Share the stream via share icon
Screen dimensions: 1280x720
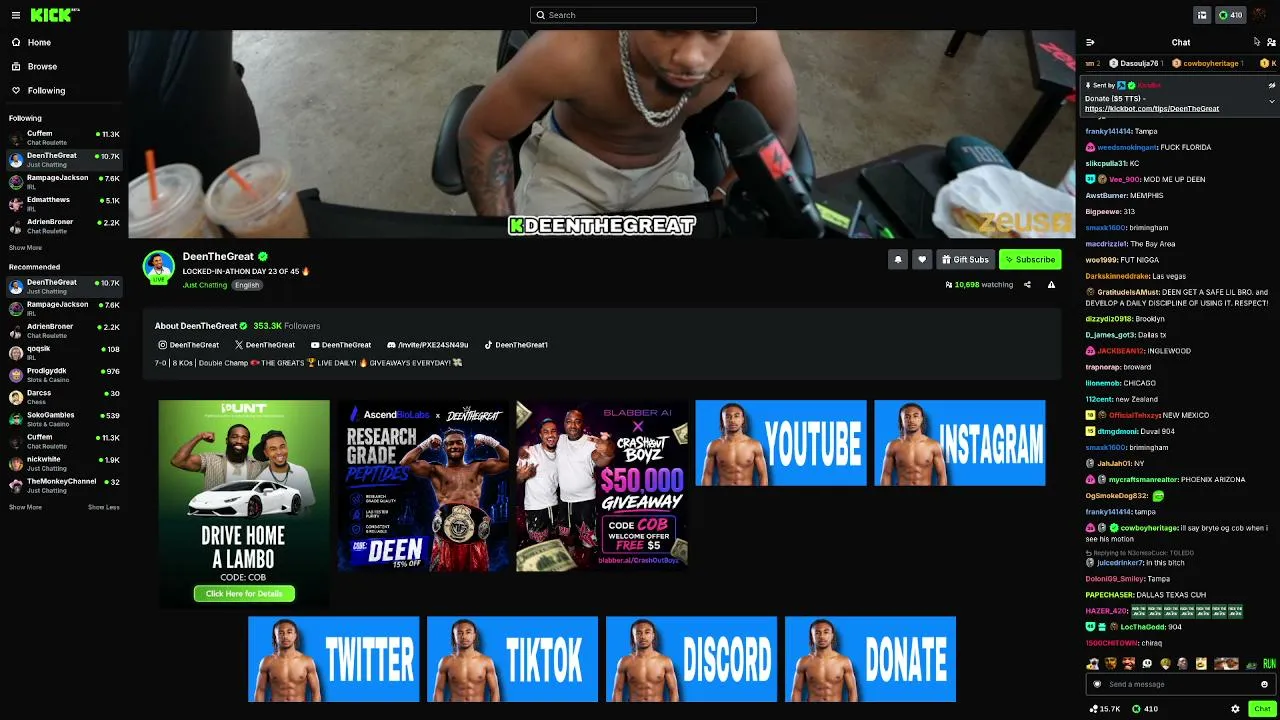[x=1027, y=285]
